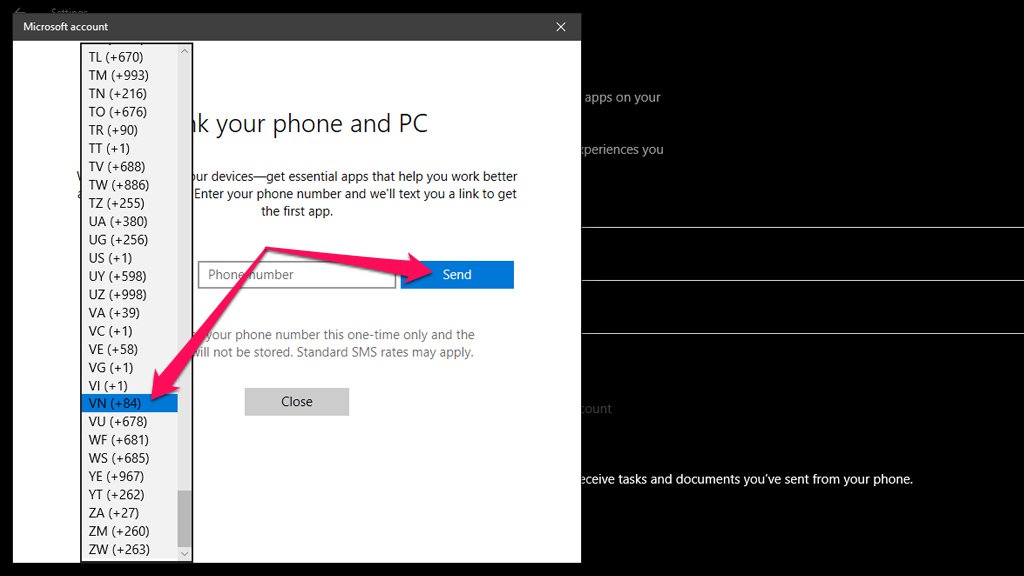The width and height of the screenshot is (1024, 576).
Task: Select ZA (+27) country code
Action: pyautogui.click(x=129, y=513)
